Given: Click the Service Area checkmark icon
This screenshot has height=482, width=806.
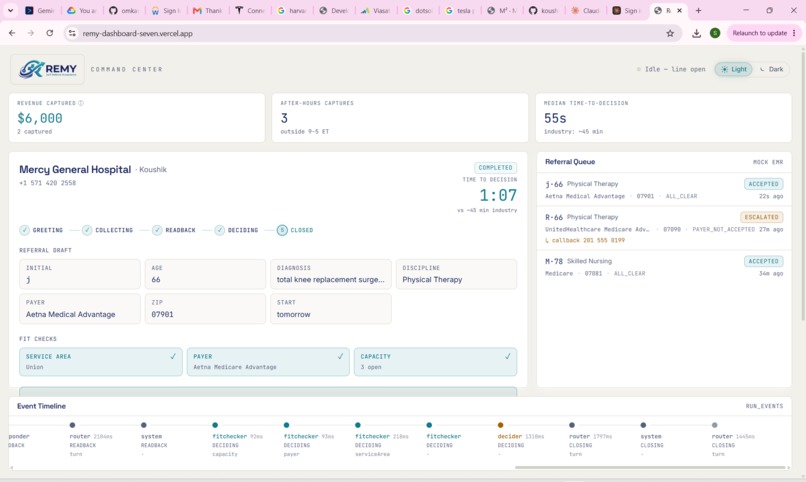Looking at the screenshot, I should (x=173, y=356).
